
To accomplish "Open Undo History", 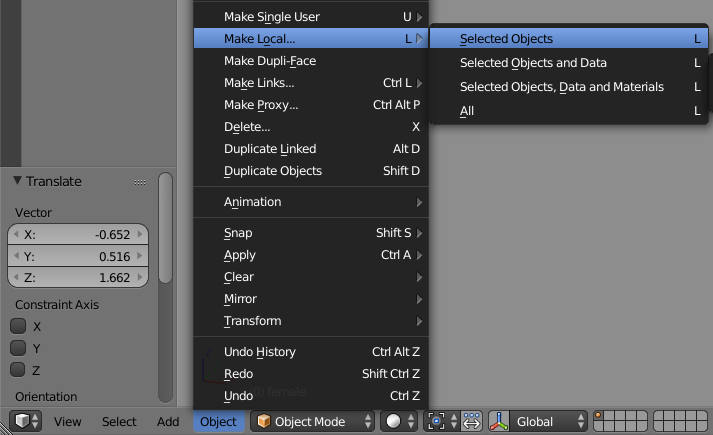I will coord(311,351).
